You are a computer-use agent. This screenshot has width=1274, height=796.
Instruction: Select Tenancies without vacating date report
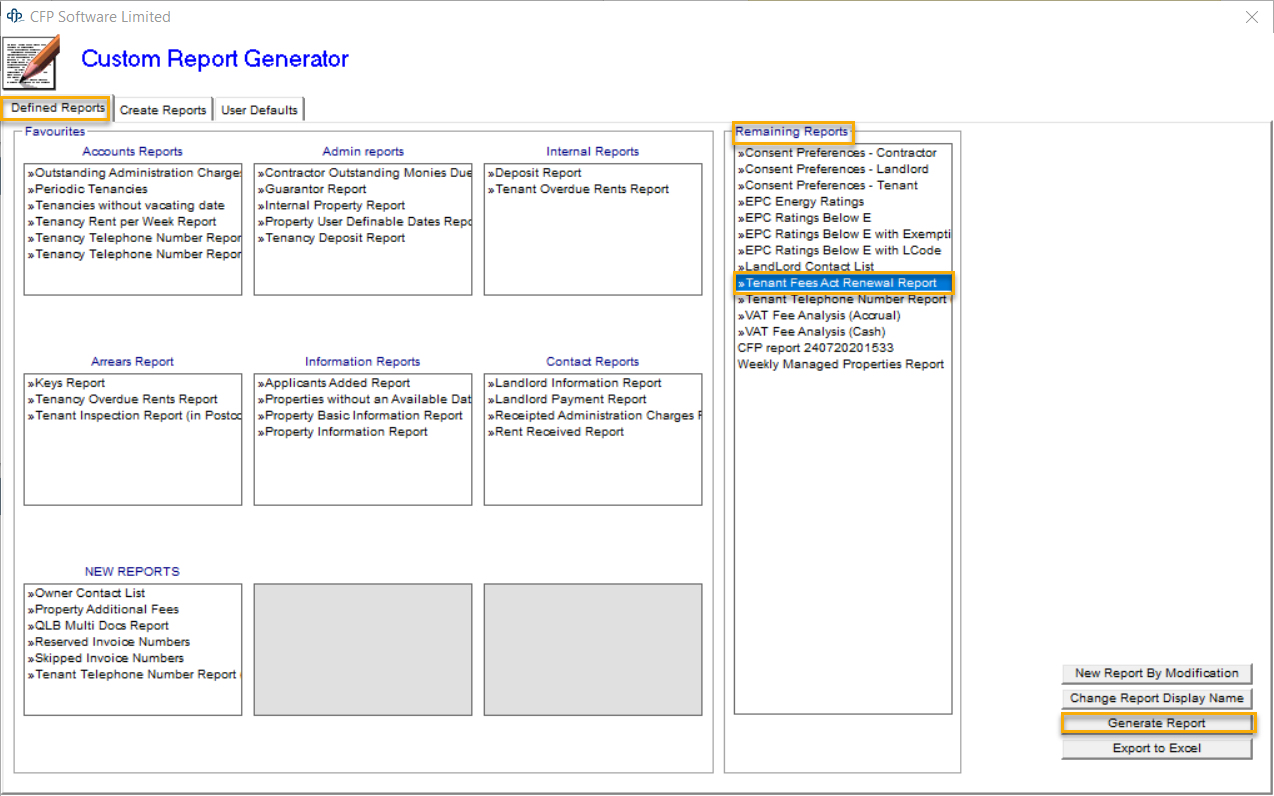point(126,205)
